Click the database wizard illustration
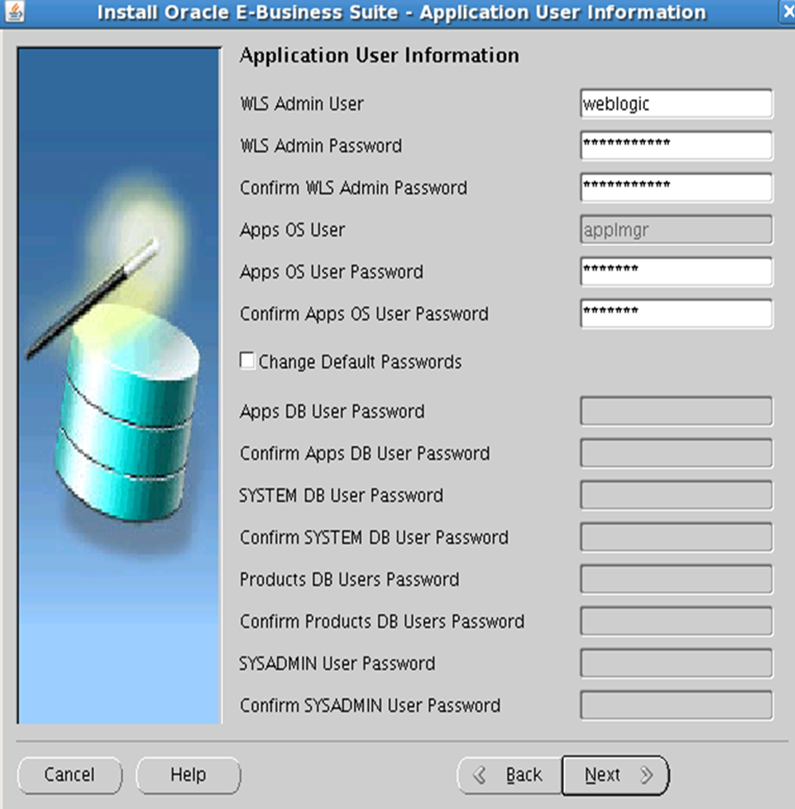The width and height of the screenshot is (795, 809). click(x=119, y=385)
